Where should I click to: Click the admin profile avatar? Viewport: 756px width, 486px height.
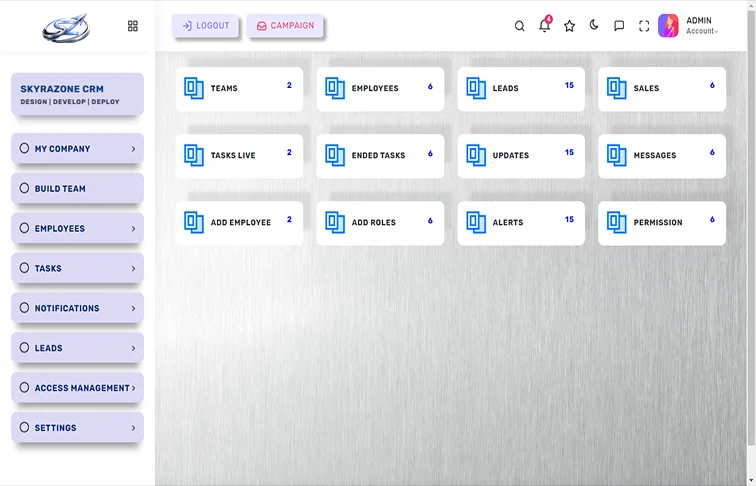point(668,26)
